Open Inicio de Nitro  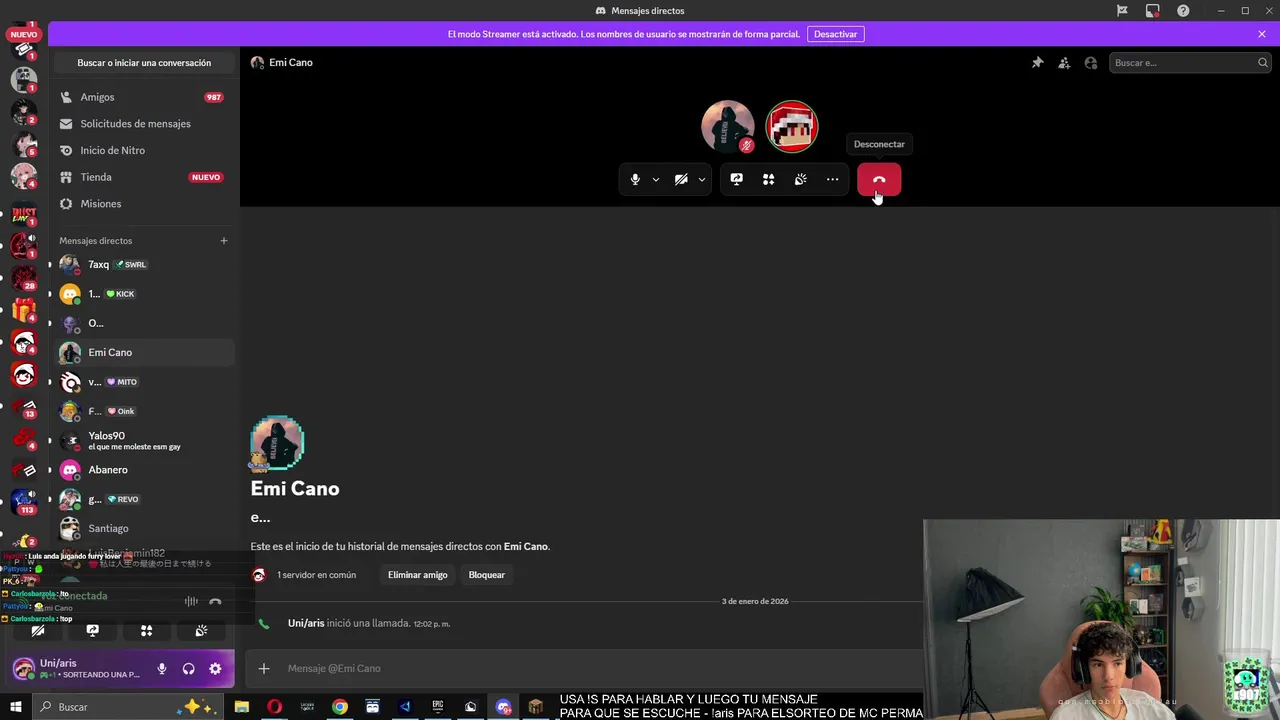pyautogui.click(x=143, y=150)
